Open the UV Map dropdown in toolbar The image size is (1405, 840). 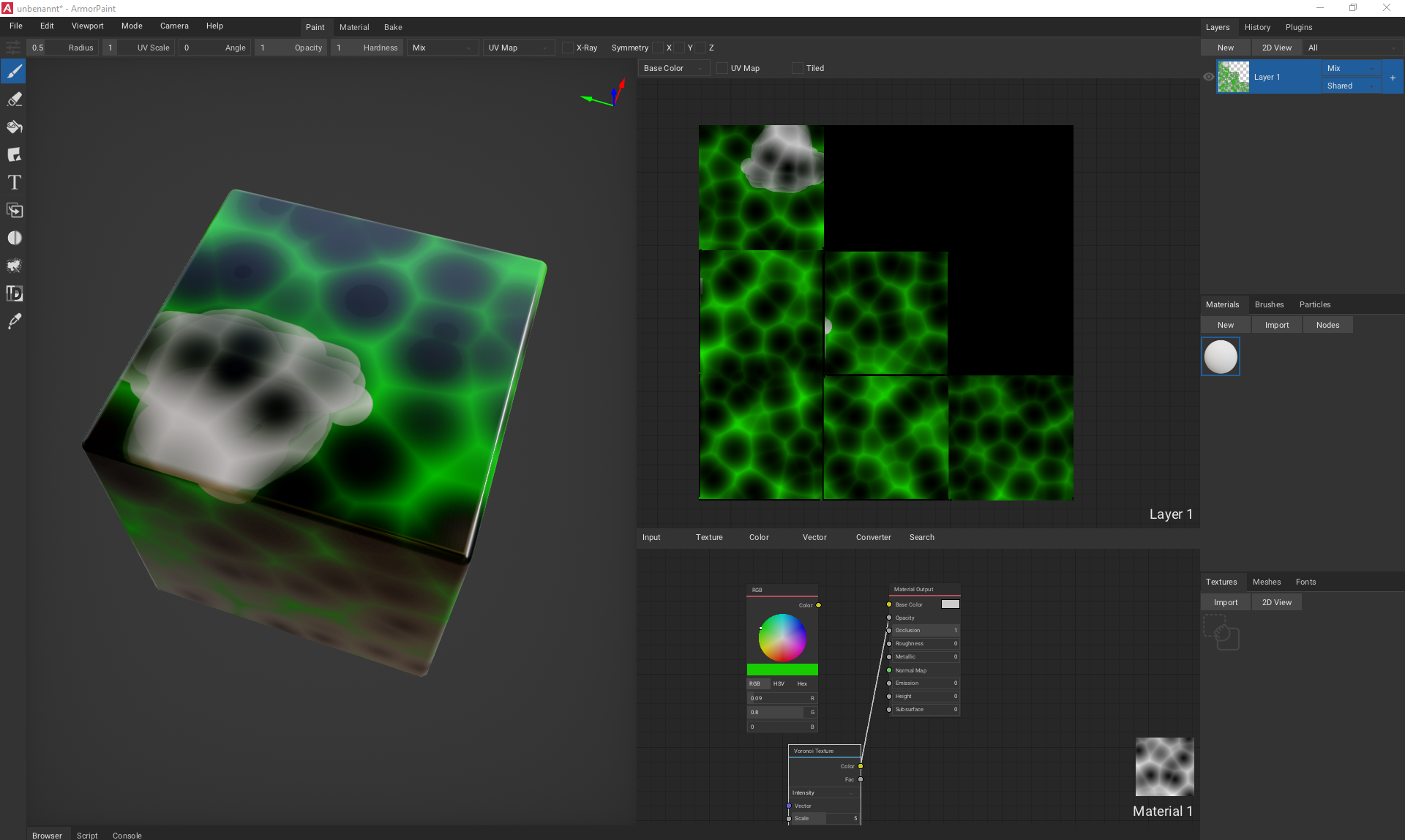pos(519,48)
